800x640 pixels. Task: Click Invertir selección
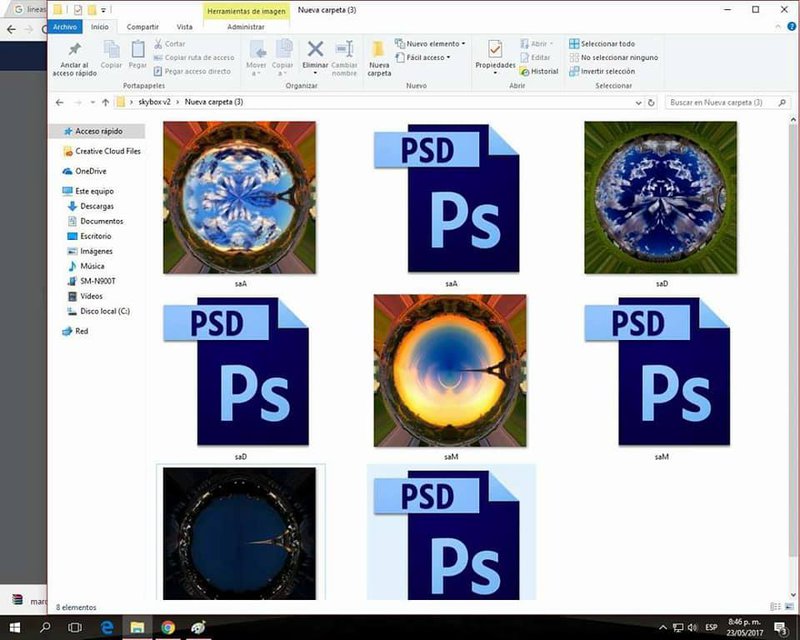point(602,71)
